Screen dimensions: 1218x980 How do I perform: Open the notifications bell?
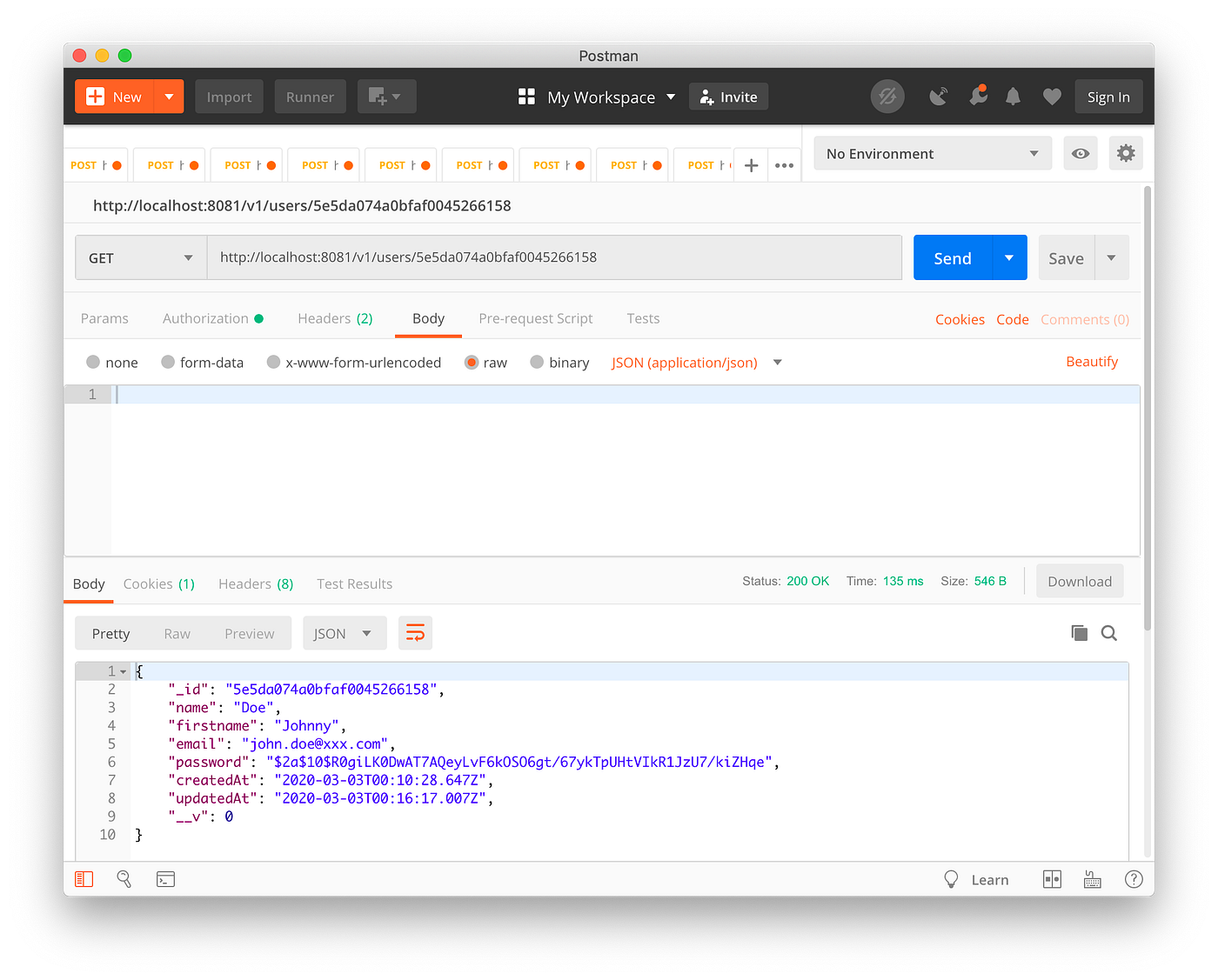pos(1013,97)
